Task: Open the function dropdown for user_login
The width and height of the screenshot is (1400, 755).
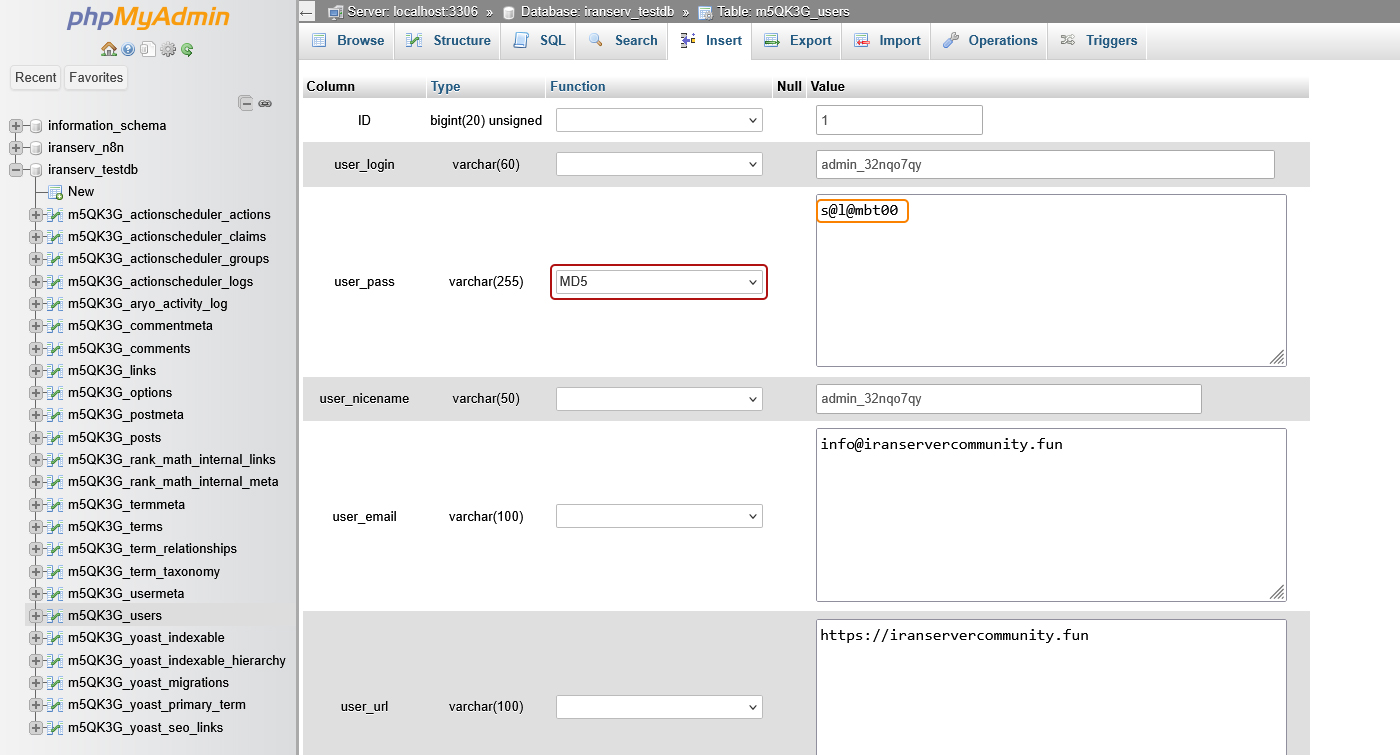Action: pyautogui.click(x=659, y=164)
